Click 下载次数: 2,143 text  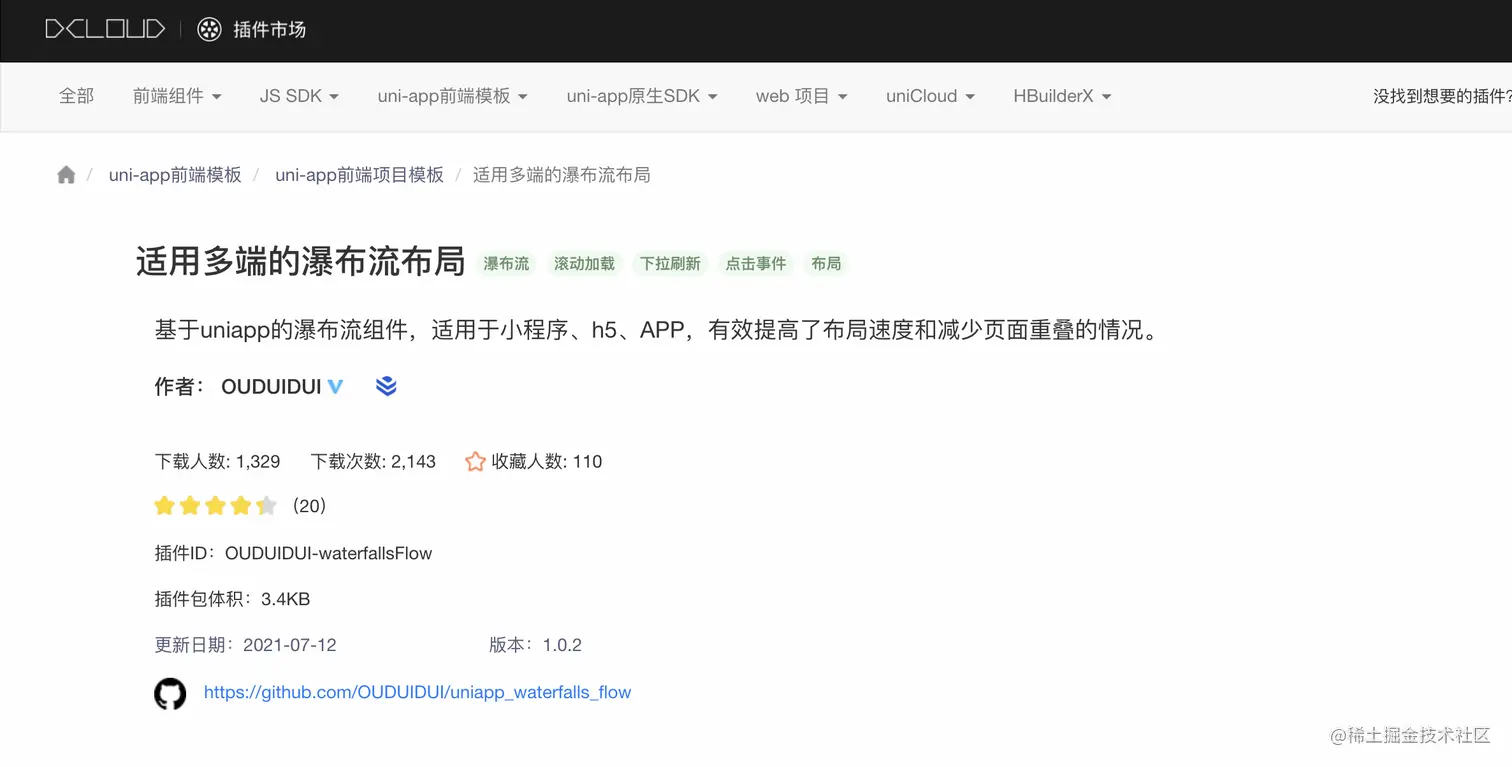[373, 462]
